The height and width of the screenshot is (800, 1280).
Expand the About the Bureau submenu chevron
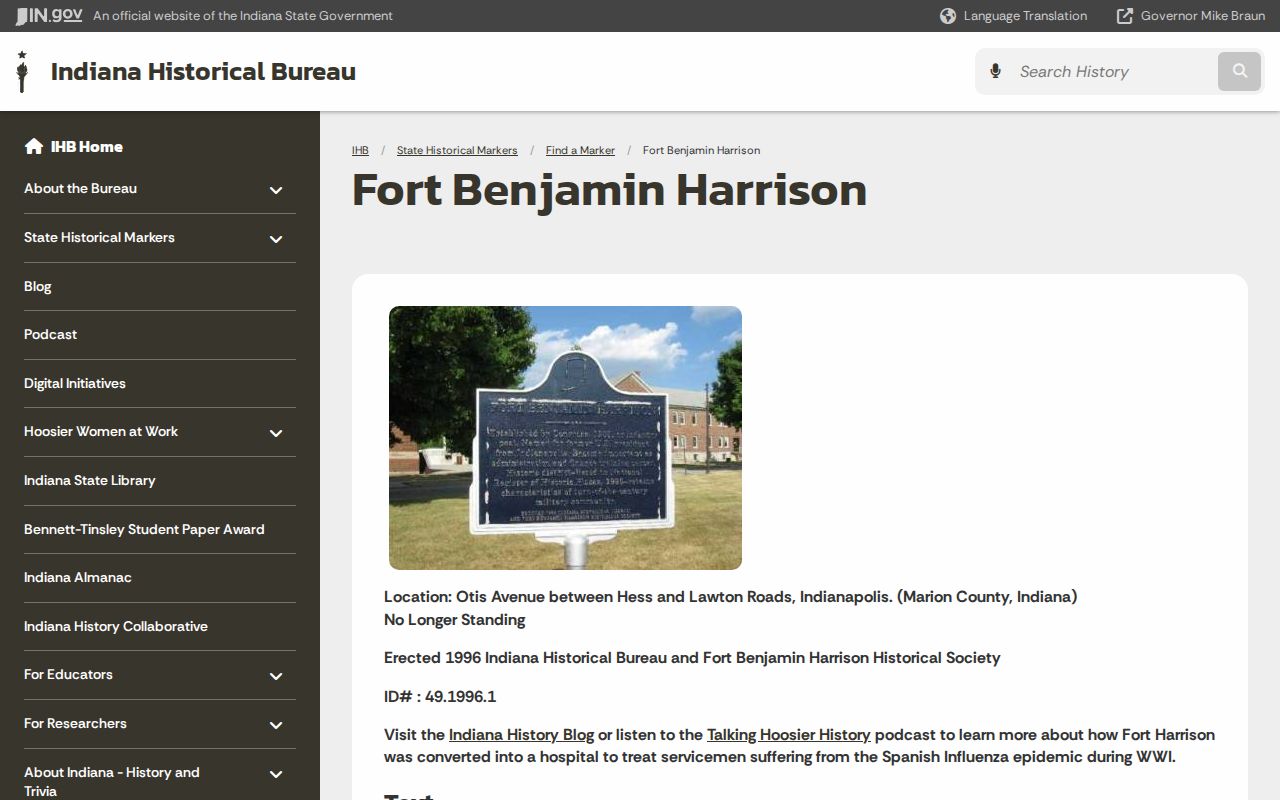[x=276, y=190]
